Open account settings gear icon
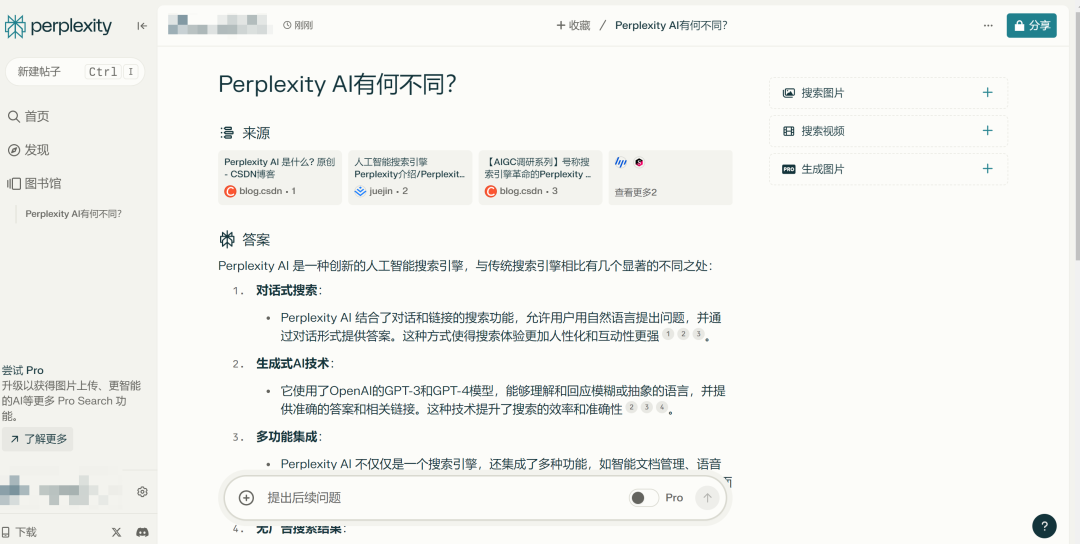This screenshot has width=1080, height=544. pos(142,492)
